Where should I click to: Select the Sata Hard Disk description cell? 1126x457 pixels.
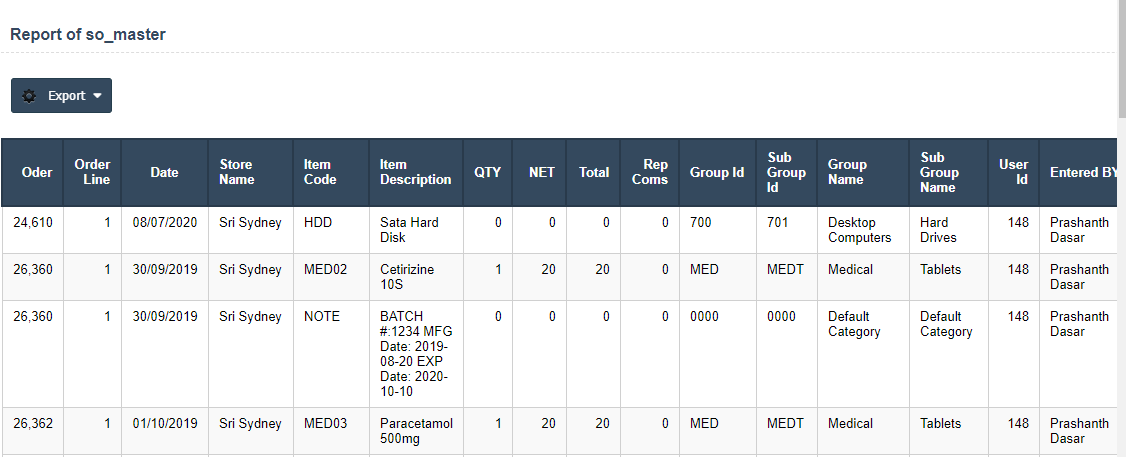(409, 230)
